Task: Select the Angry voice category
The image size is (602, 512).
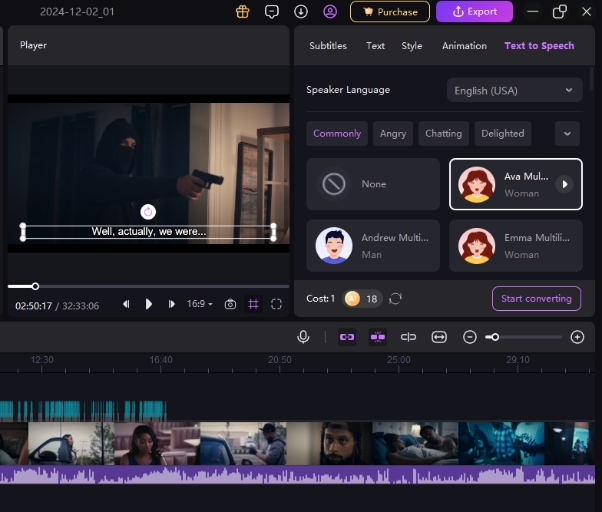Action: [x=393, y=134]
